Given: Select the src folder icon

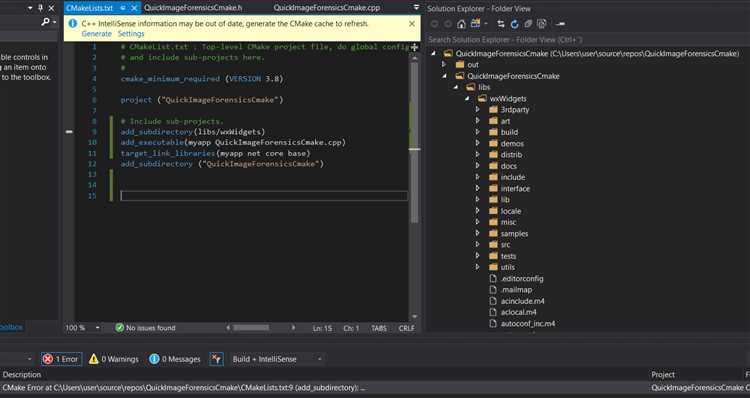Looking at the screenshot, I should coord(493,244).
